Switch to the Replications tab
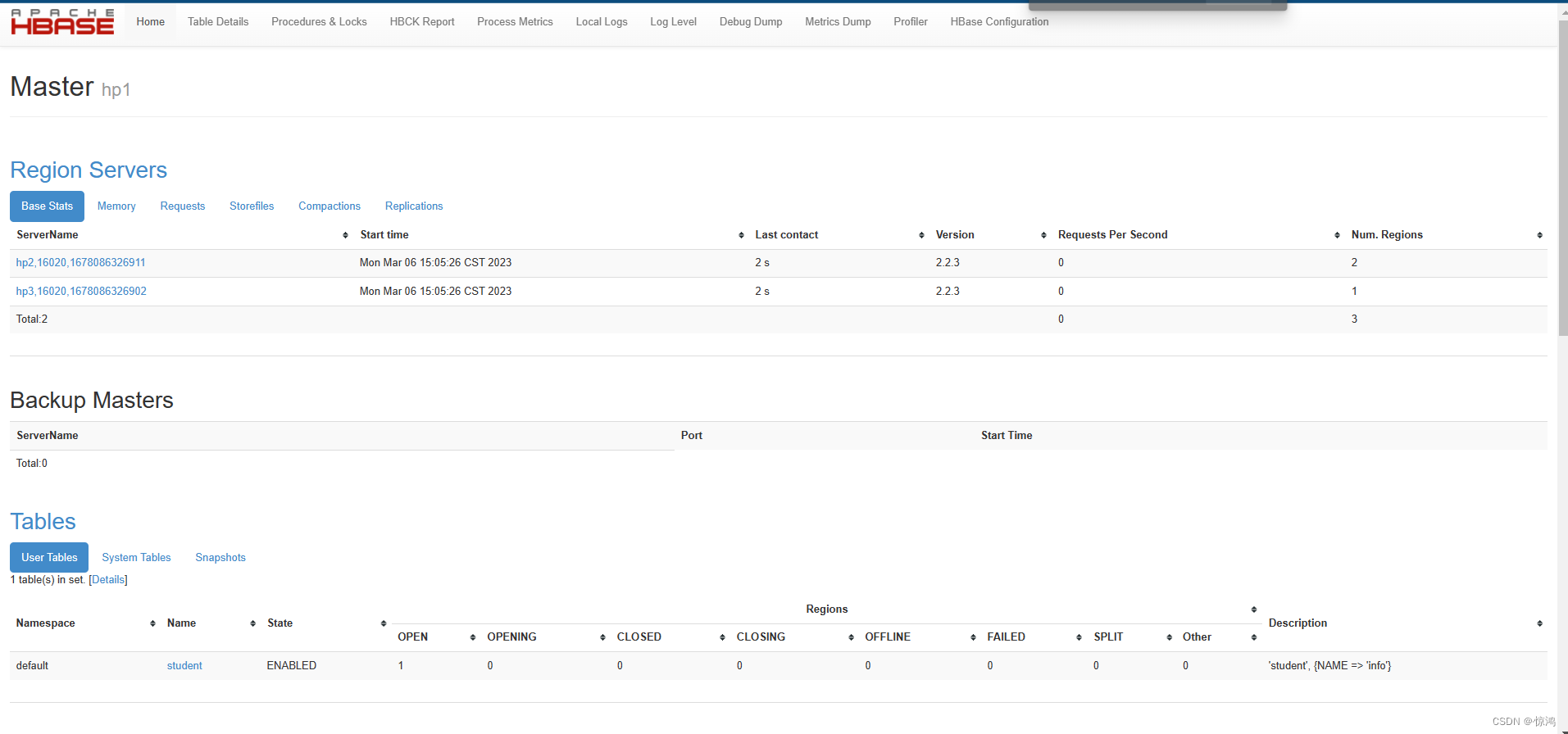Screen dimensions: 1568x734 coord(414,206)
